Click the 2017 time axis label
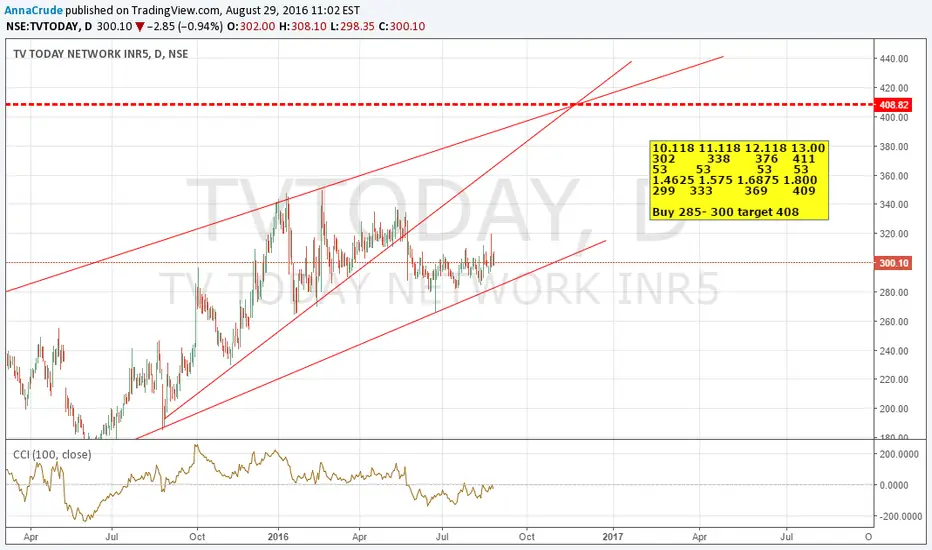Viewport: 932px width, 550px height. pyautogui.click(x=613, y=536)
